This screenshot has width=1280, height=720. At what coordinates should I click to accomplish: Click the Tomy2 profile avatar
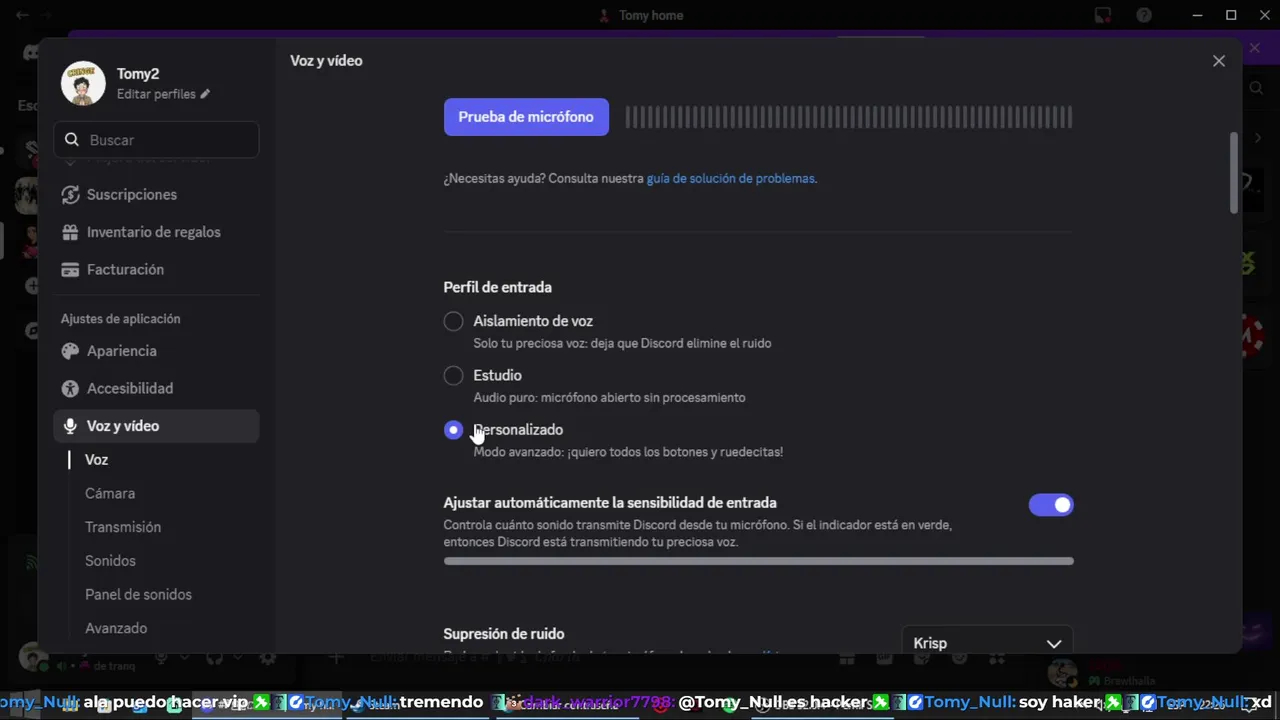(x=83, y=84)
